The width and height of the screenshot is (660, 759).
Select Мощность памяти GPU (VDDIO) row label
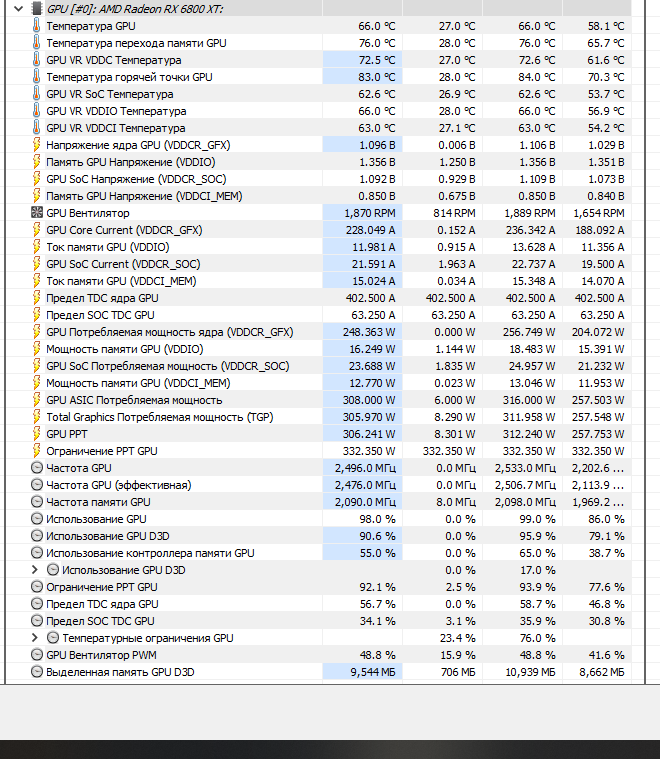(124, 349)
